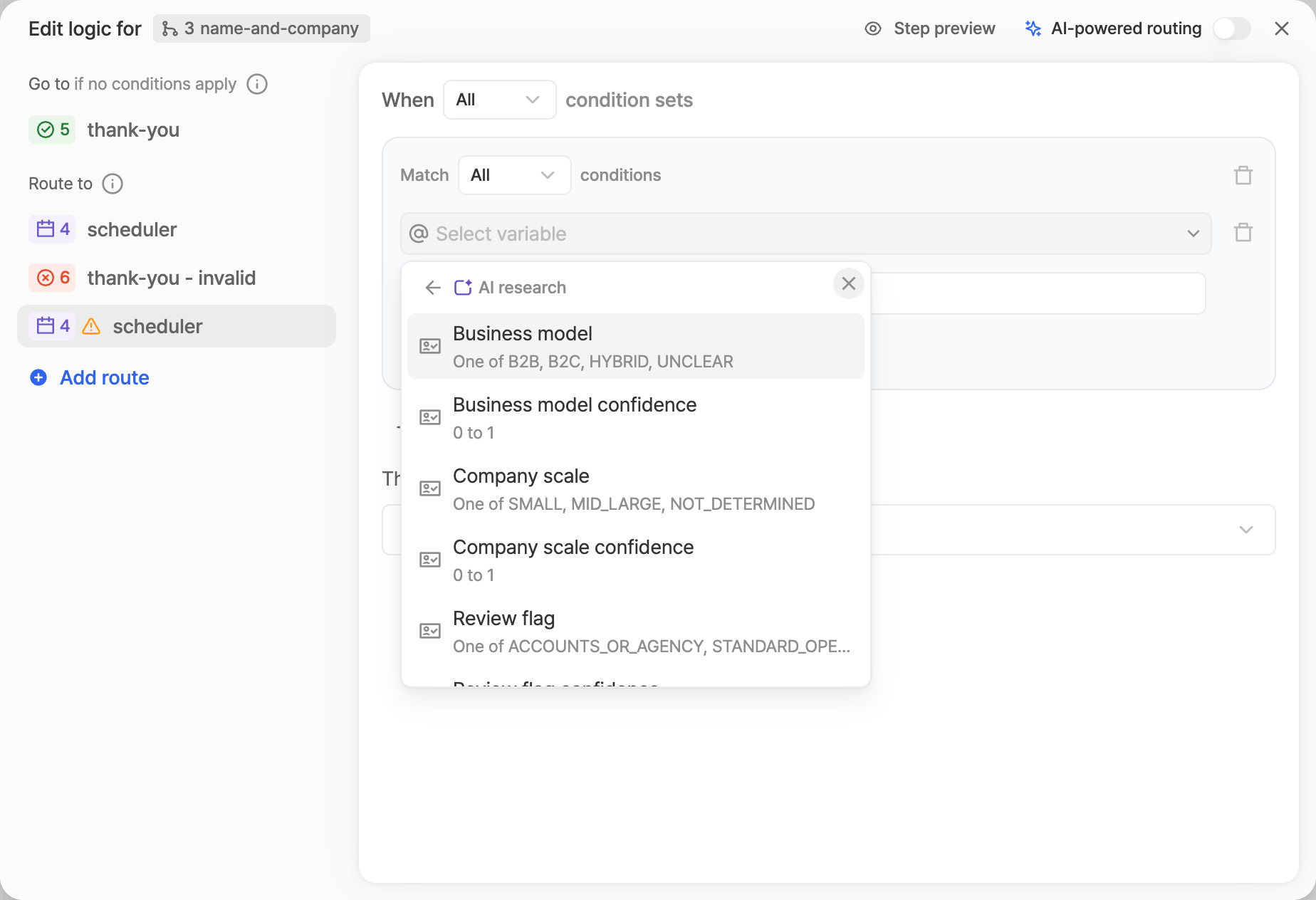1316x900 pixels.
Task: Click the Company scale confidence row icon
Action: 430,560
